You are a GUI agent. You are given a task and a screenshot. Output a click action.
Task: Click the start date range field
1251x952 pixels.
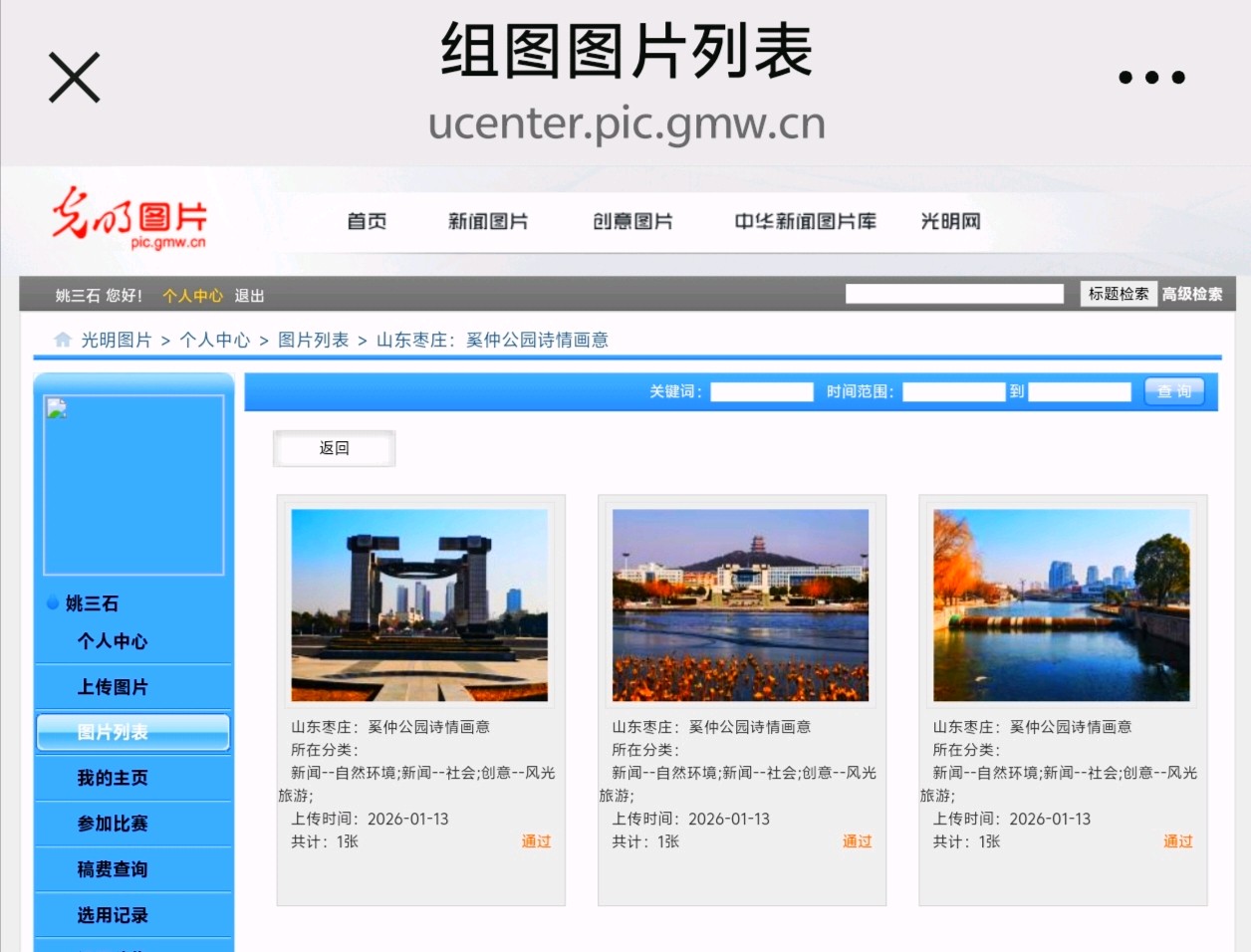point(953,392)
